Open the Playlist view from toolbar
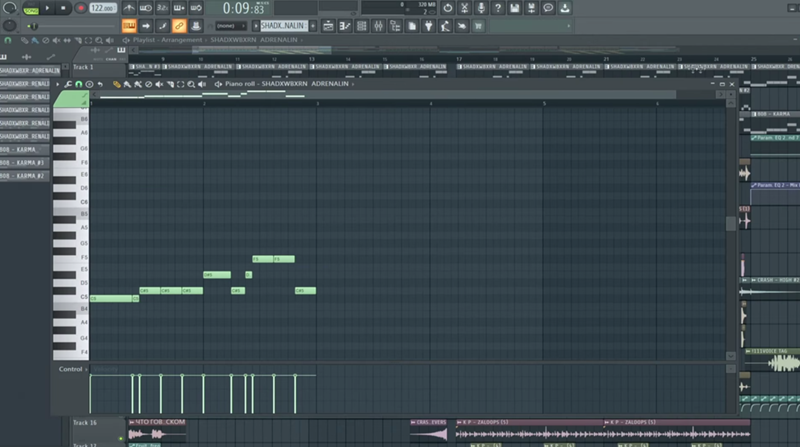This screenshot has width=800, height=447. click(328, 26)
